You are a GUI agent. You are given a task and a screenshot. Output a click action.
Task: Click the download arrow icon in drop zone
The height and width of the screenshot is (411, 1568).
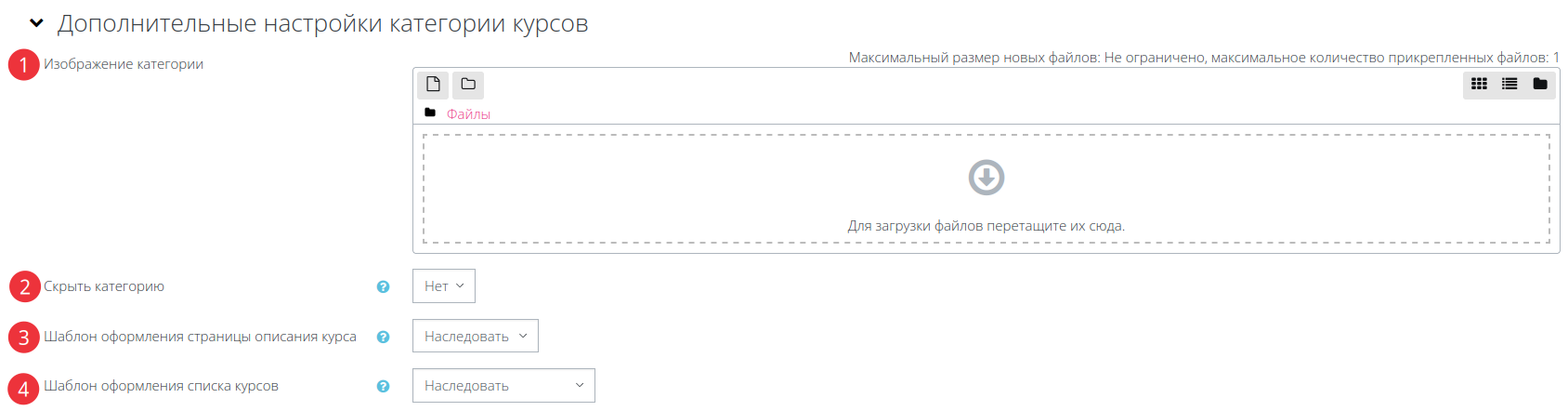click(987, 177)
